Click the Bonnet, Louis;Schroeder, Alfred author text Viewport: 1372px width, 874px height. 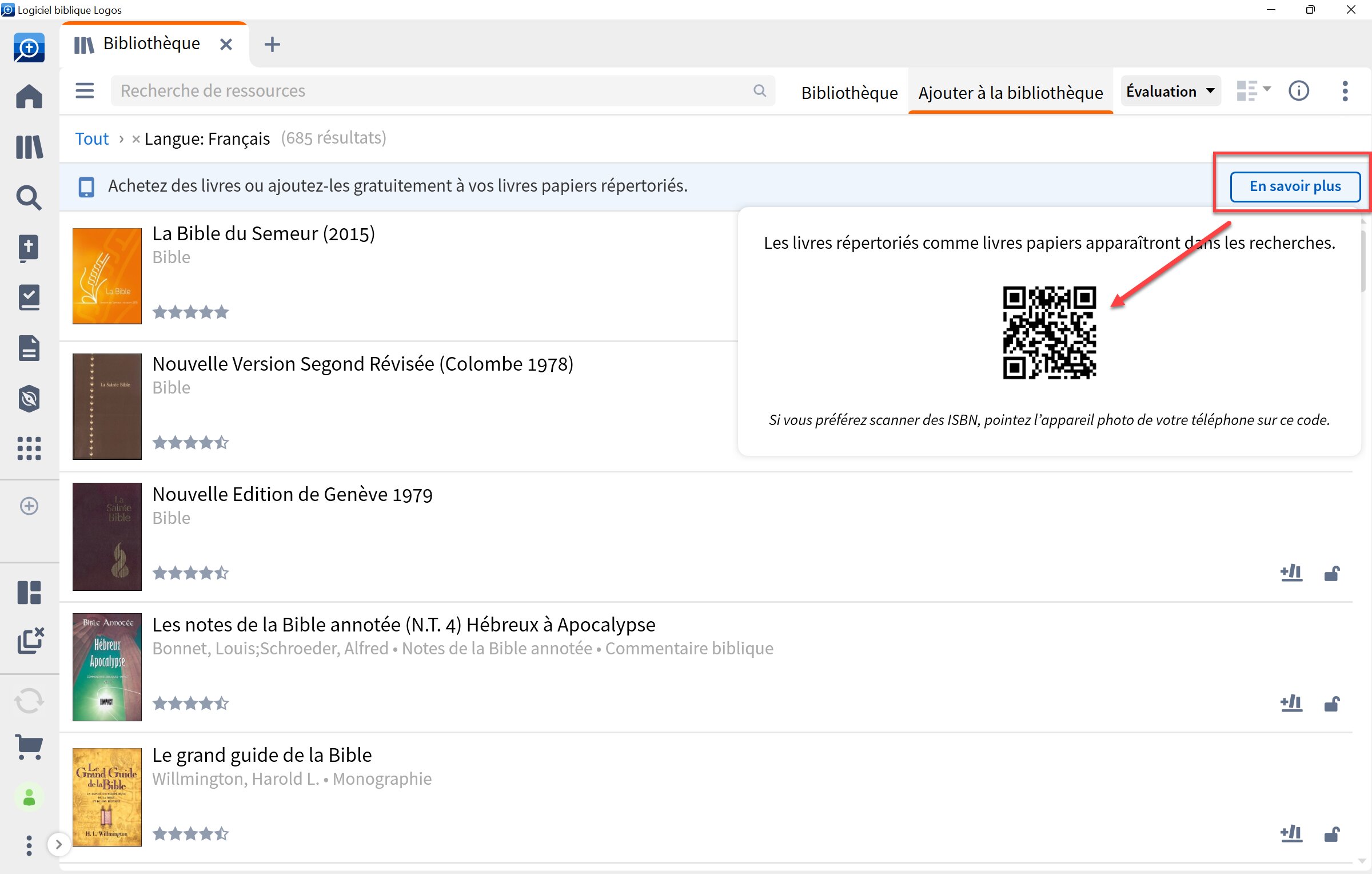(270, 649)
